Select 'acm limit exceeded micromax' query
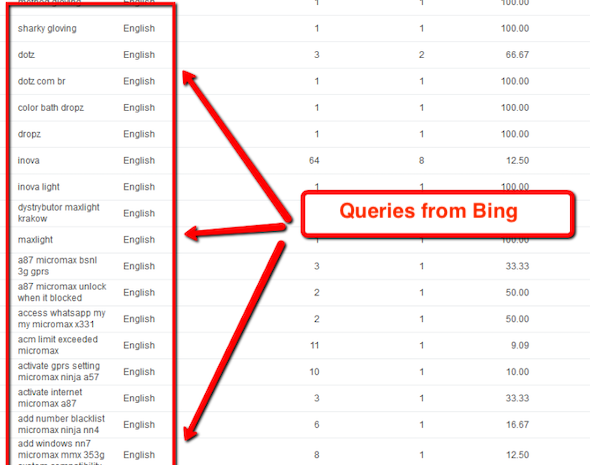The height and width of the screenshot is (465, 590). [x=58, y=345]
